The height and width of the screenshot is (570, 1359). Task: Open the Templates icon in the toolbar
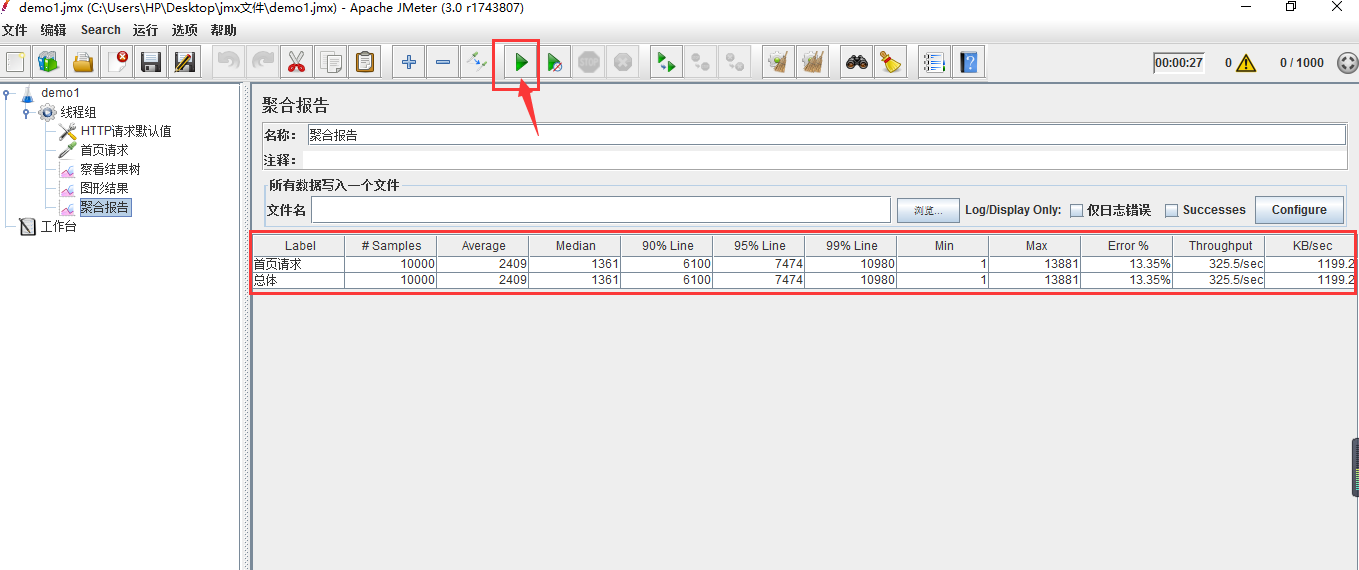(48, 62)
